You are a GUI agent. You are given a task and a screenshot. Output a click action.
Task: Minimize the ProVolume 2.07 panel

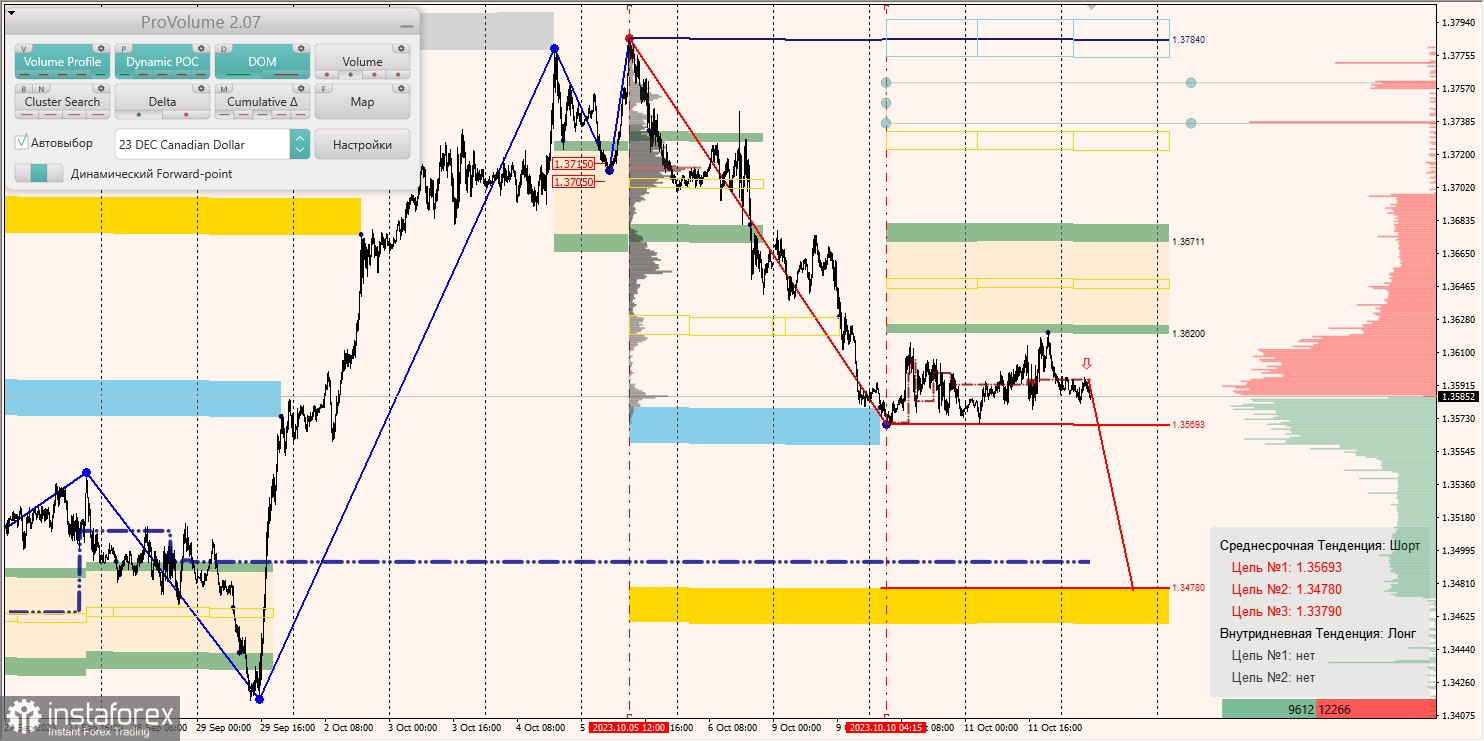pos(406,24)
